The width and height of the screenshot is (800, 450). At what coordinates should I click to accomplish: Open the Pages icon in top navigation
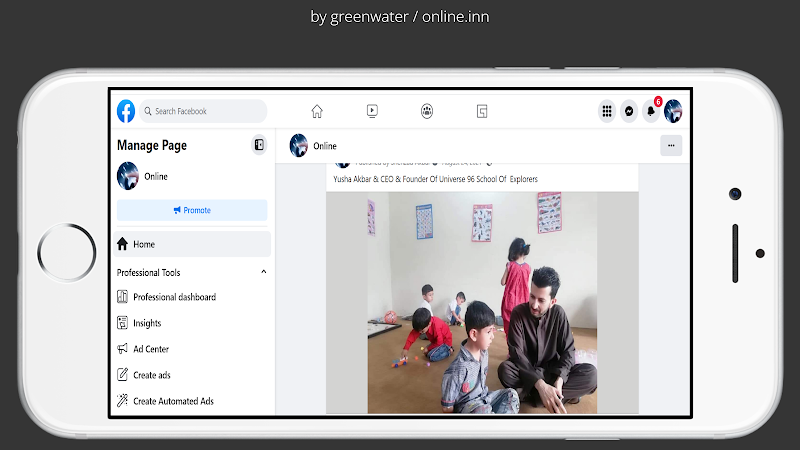[x=482, y=111]
